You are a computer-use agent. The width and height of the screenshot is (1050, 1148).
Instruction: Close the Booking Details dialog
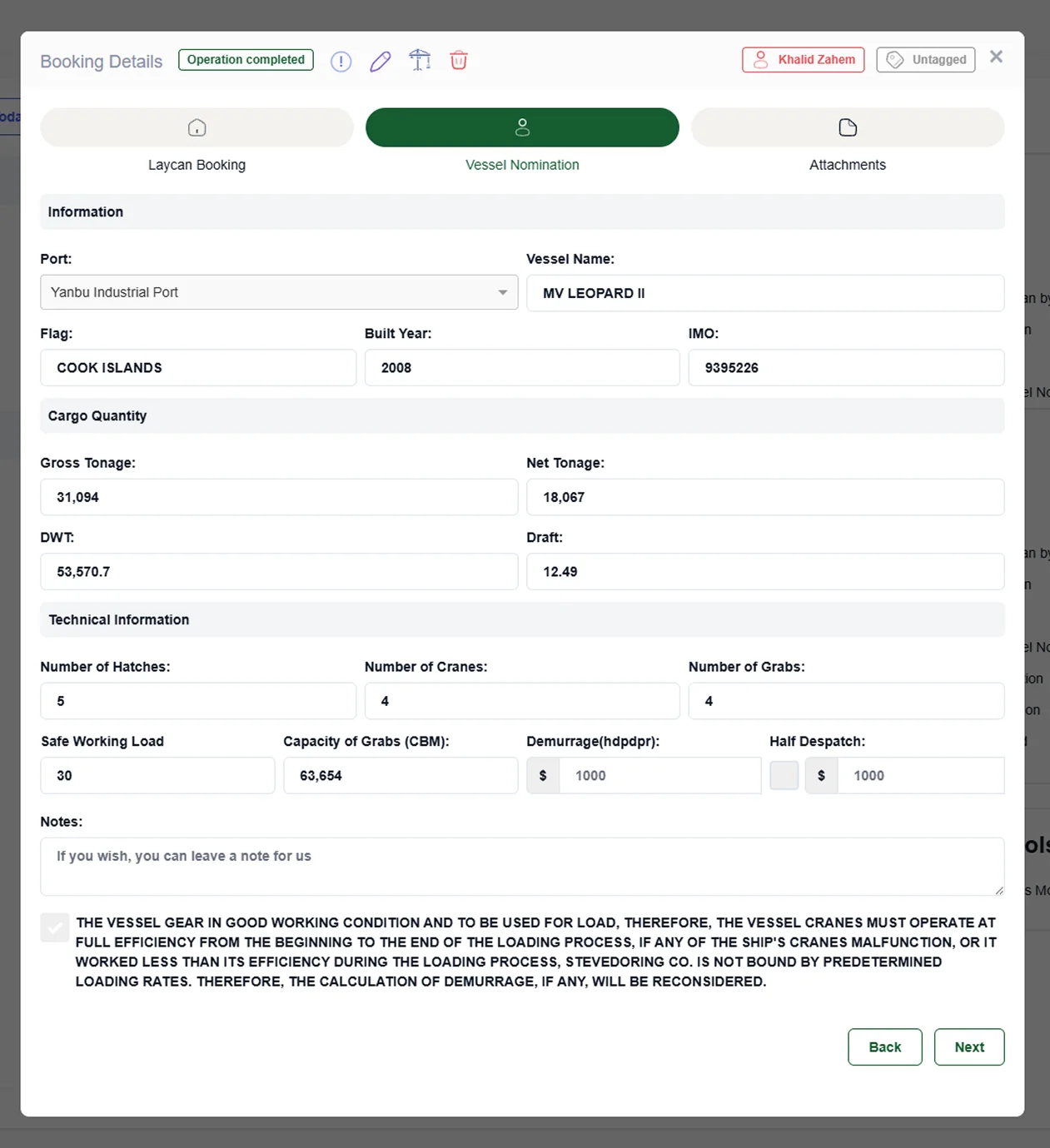point(996,57)
